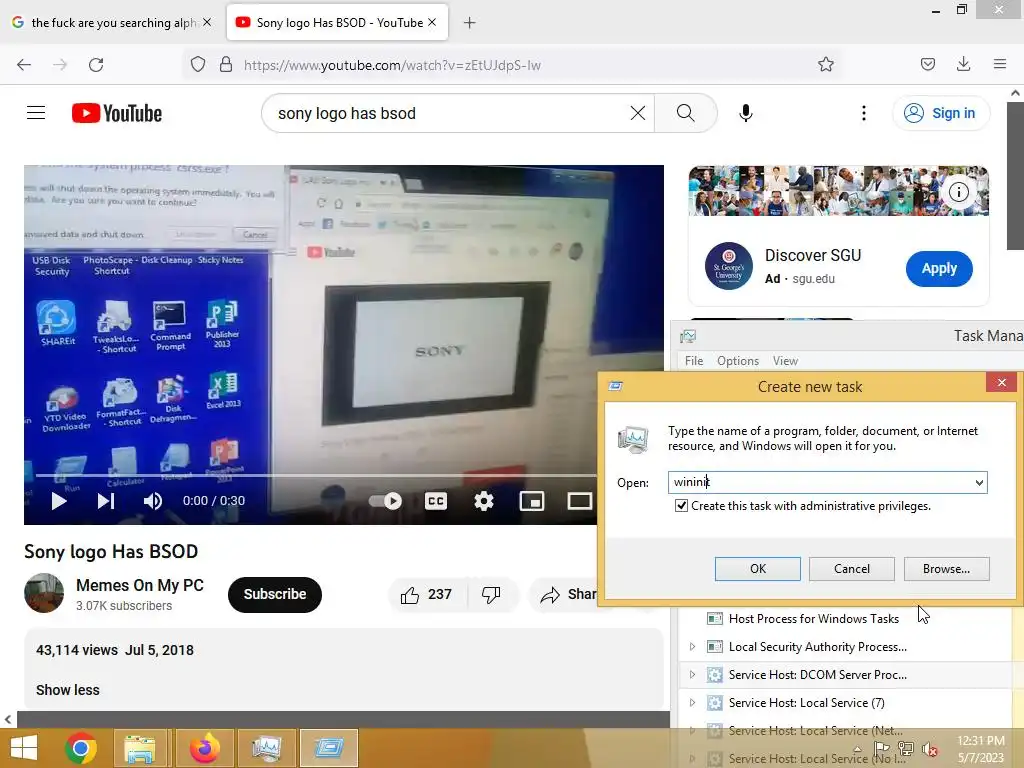This screenshot has width=1024, height=768.
Task: Like the video with thumbs up
Action: [x=426, y=595]
